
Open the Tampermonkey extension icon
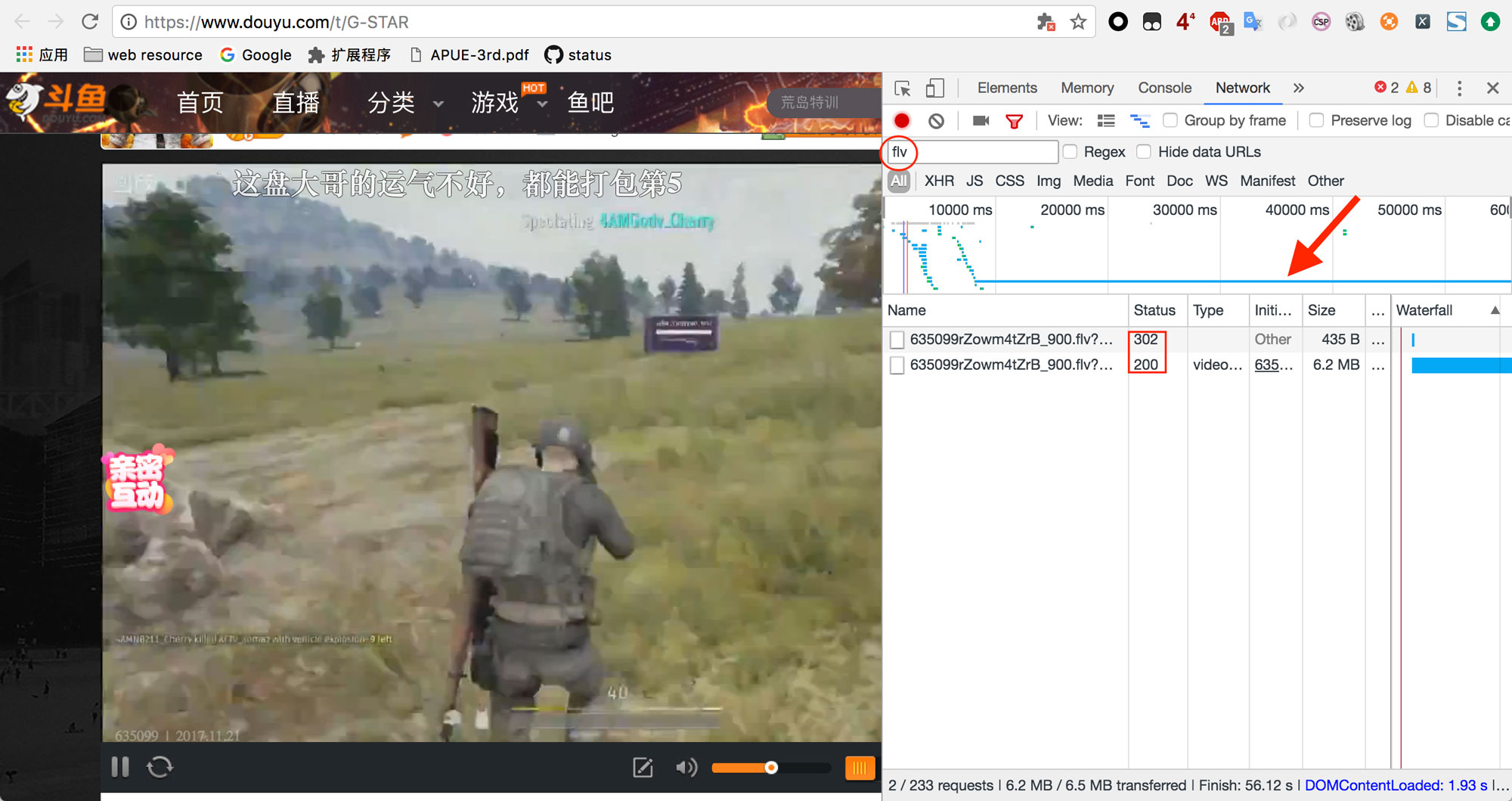pos(1152,22)
